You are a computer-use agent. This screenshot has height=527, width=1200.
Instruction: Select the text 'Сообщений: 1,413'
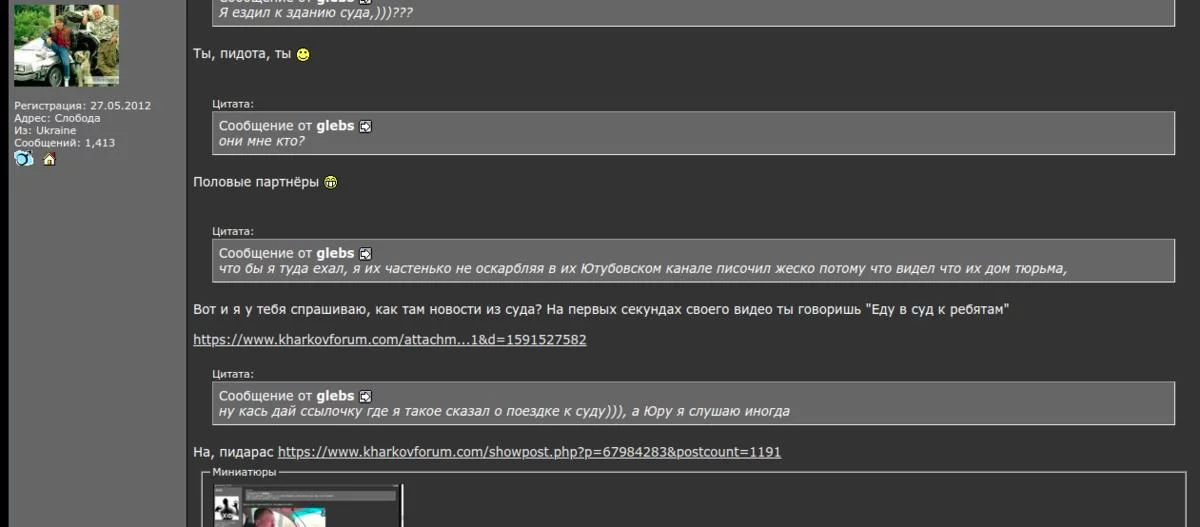click(64, 143)
